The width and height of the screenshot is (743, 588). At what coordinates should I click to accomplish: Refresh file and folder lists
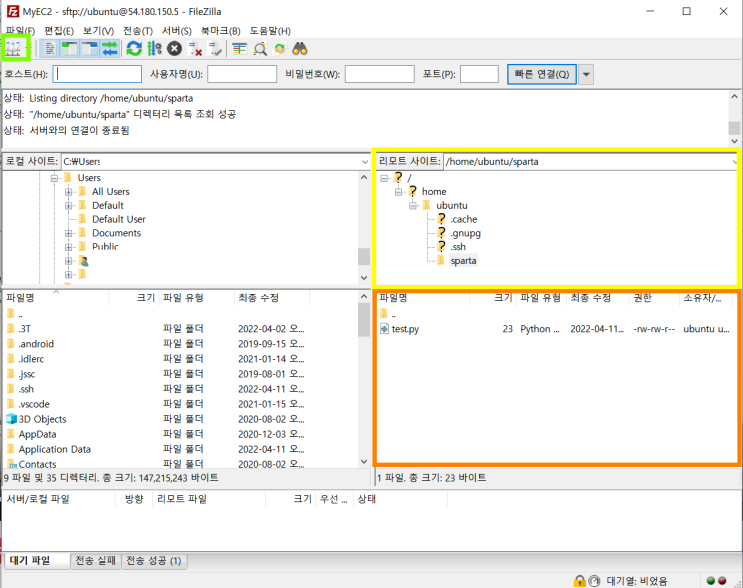coord(134,49)
